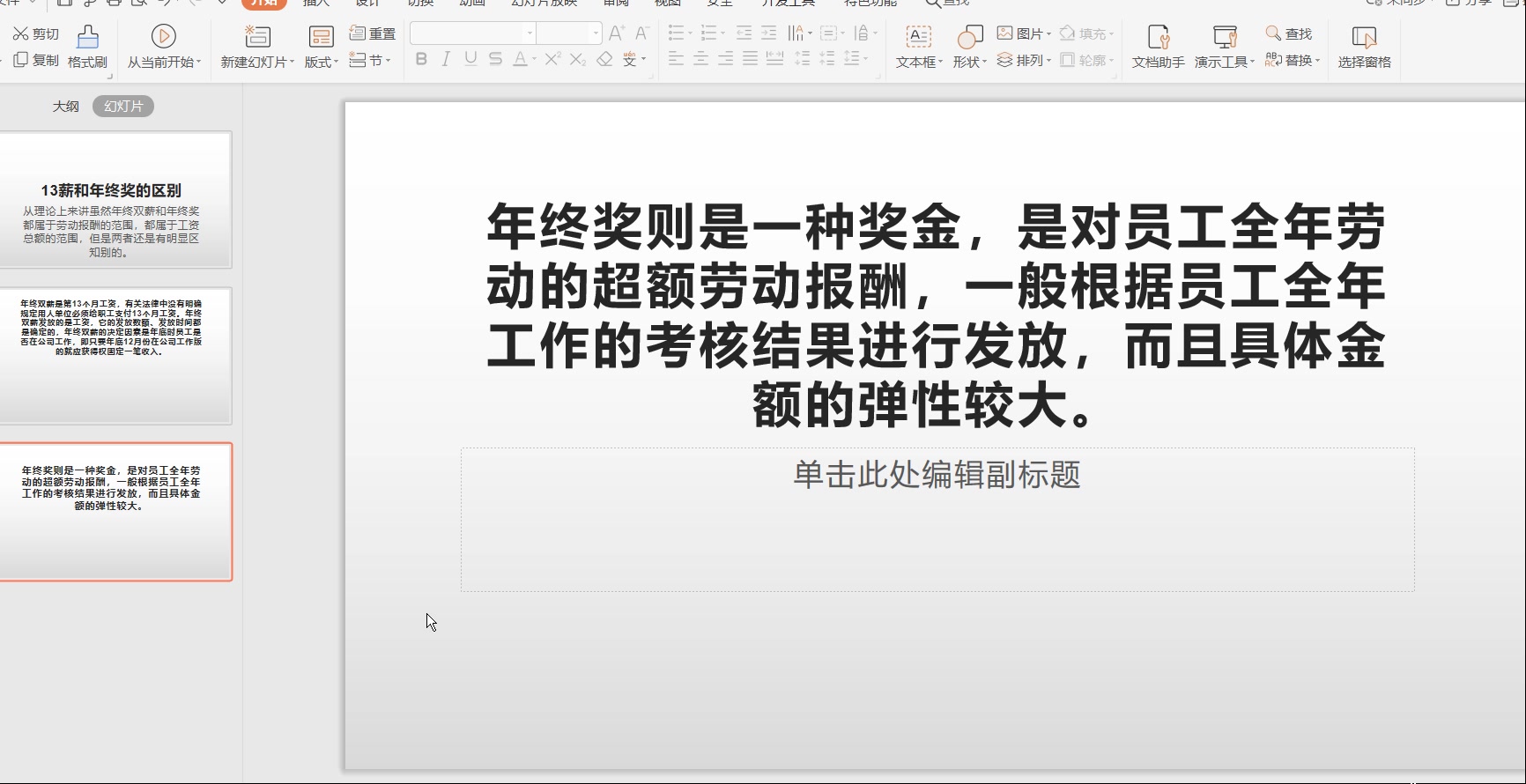
Task: Expand the 替换 replace dropdown
Action: pyautogui.click(x=1317, y=60)
